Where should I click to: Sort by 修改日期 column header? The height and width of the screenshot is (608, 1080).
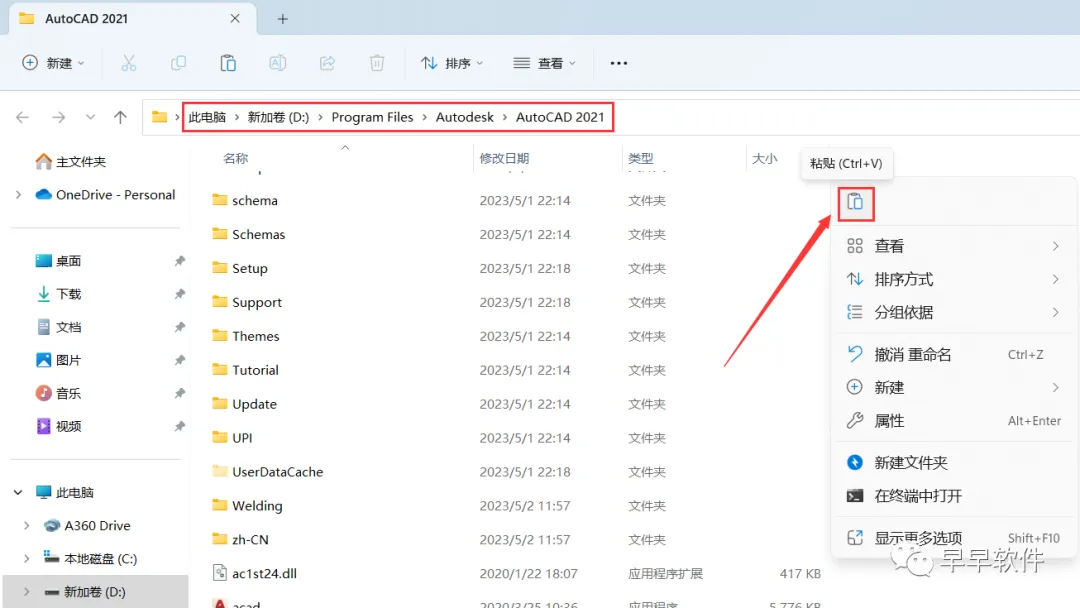pos(504,158)
